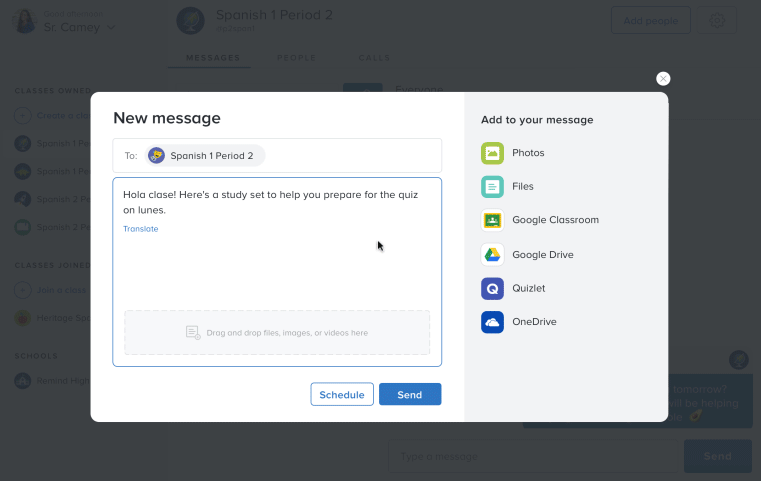Click the Spanish 1 Period 2 recipient avatar
Screen dimensions: 761x481
tap(156, 155)
